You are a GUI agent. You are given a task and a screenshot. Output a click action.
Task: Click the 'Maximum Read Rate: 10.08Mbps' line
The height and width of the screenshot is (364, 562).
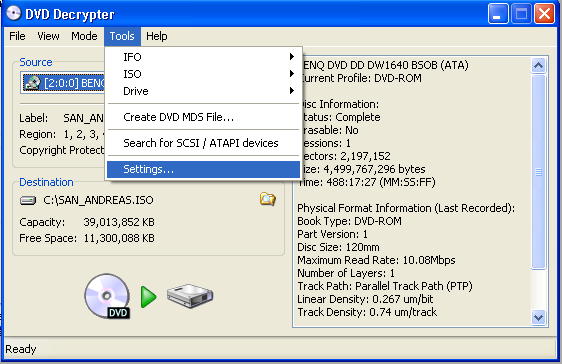click(376, 260)
